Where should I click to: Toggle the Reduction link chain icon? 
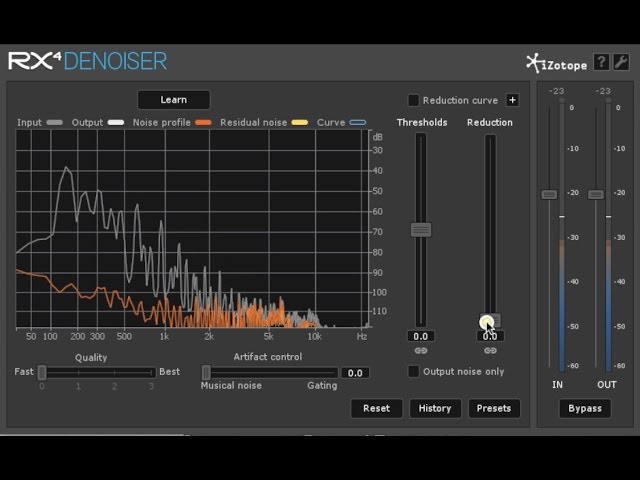(490, 351)
